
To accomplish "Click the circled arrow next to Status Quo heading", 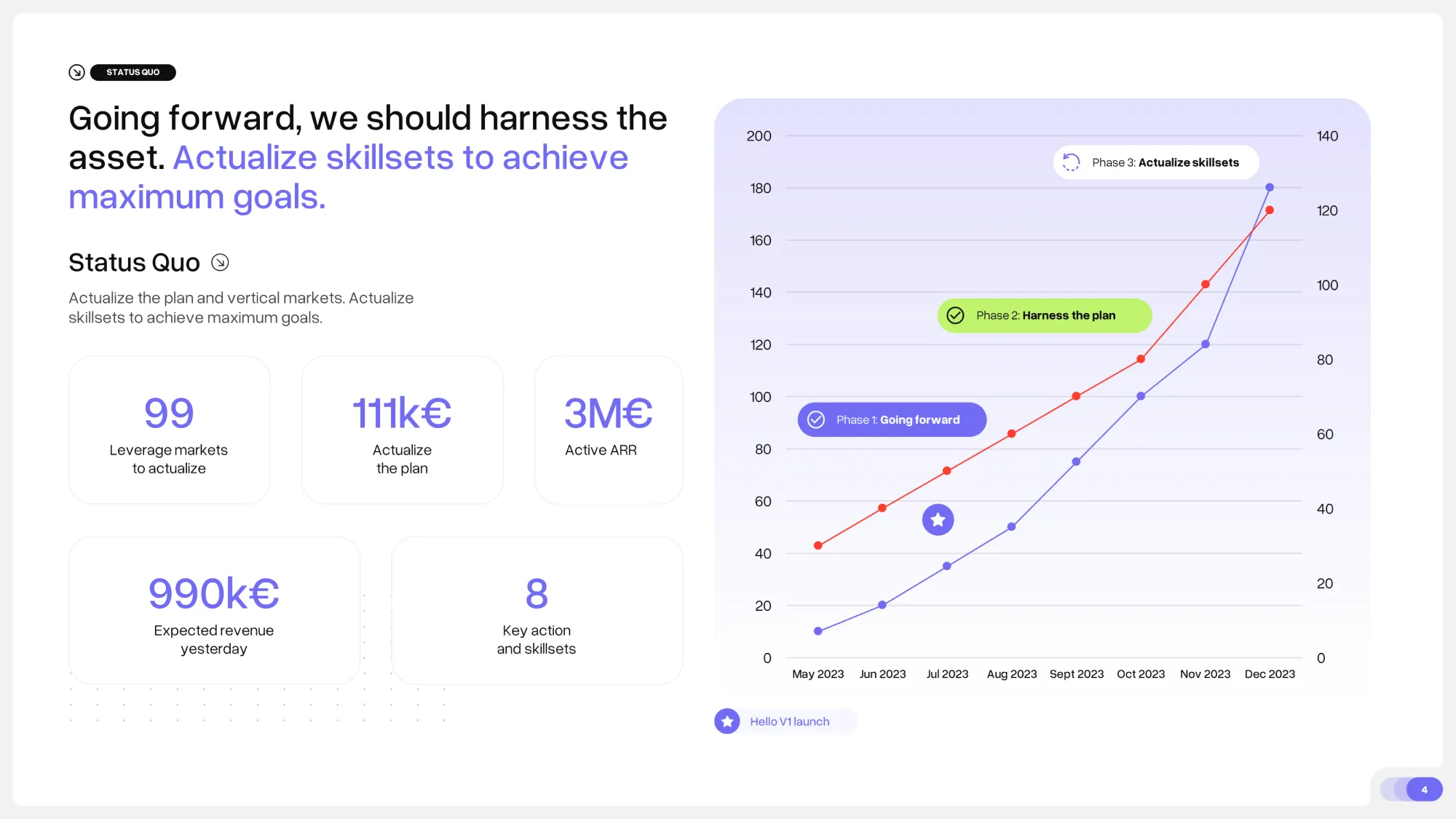I will pyautogui.click(x=220, y=262).
